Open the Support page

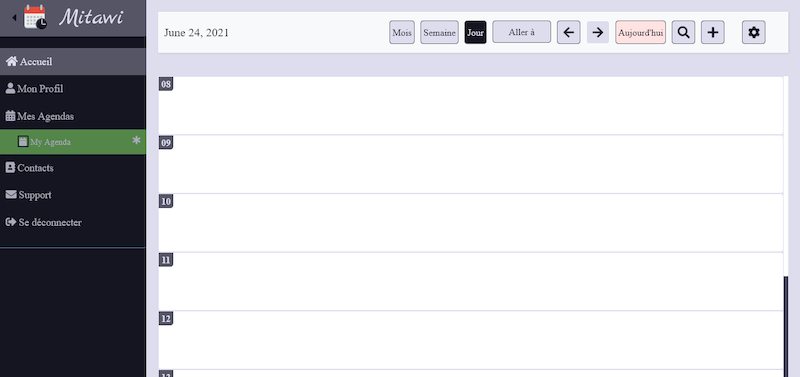[x=72, y=195]
